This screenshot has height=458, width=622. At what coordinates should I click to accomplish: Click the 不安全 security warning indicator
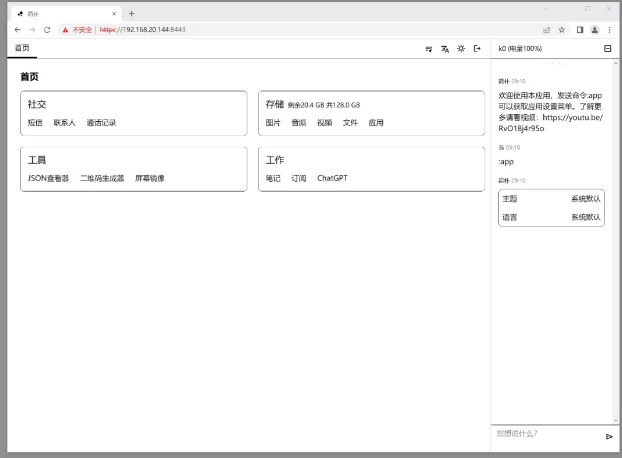(x=77, y=30)
